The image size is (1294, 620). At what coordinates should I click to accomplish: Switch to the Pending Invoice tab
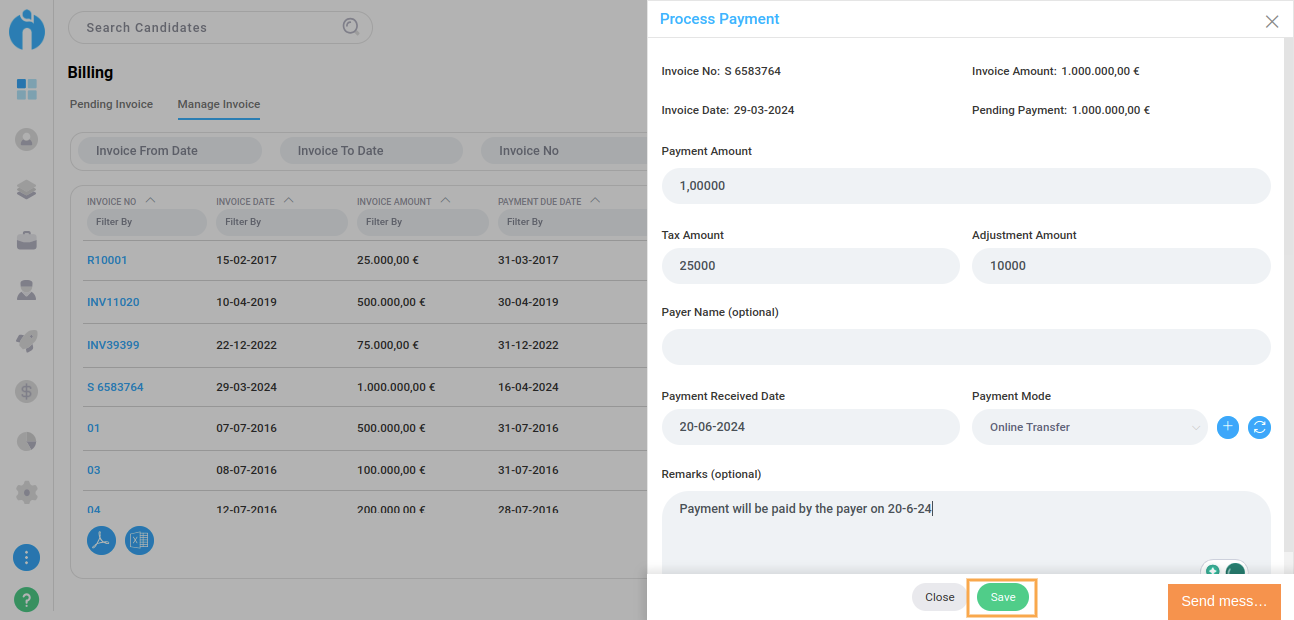click(x=111, y=104)
